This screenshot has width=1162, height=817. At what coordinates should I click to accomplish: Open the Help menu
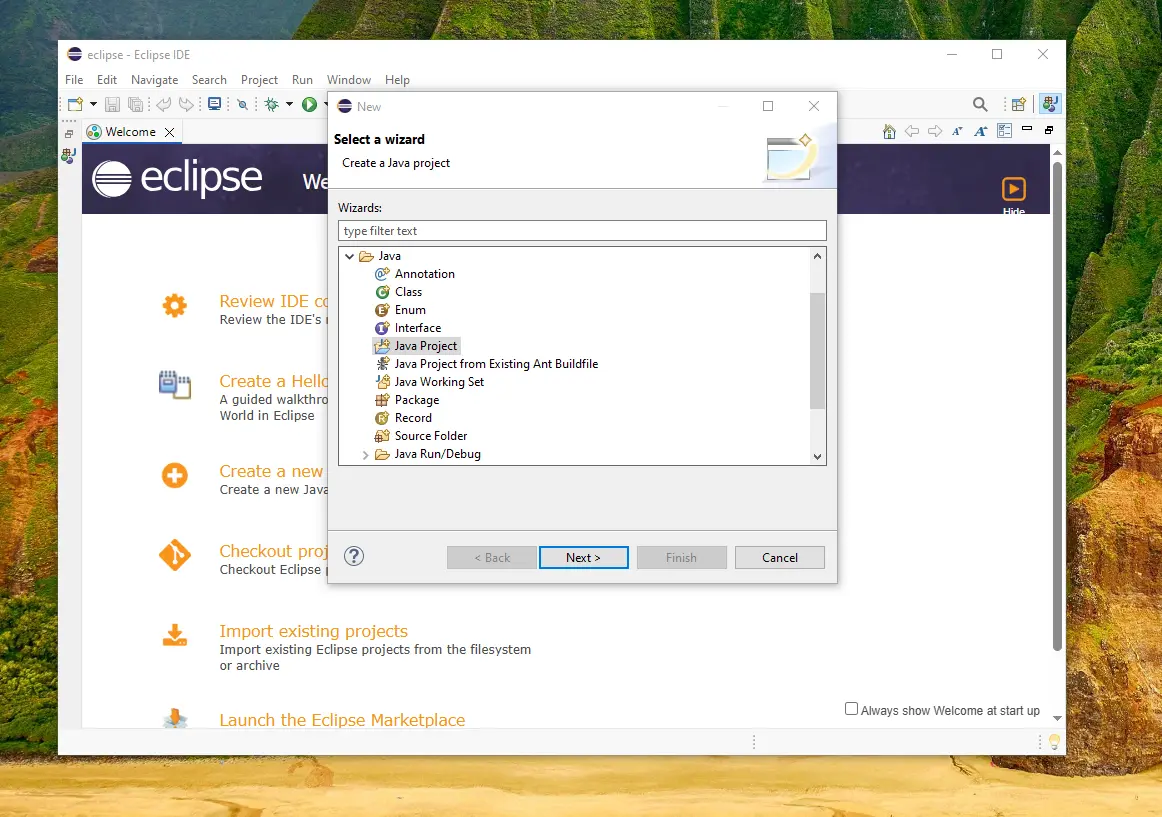[x=397, y=80]
